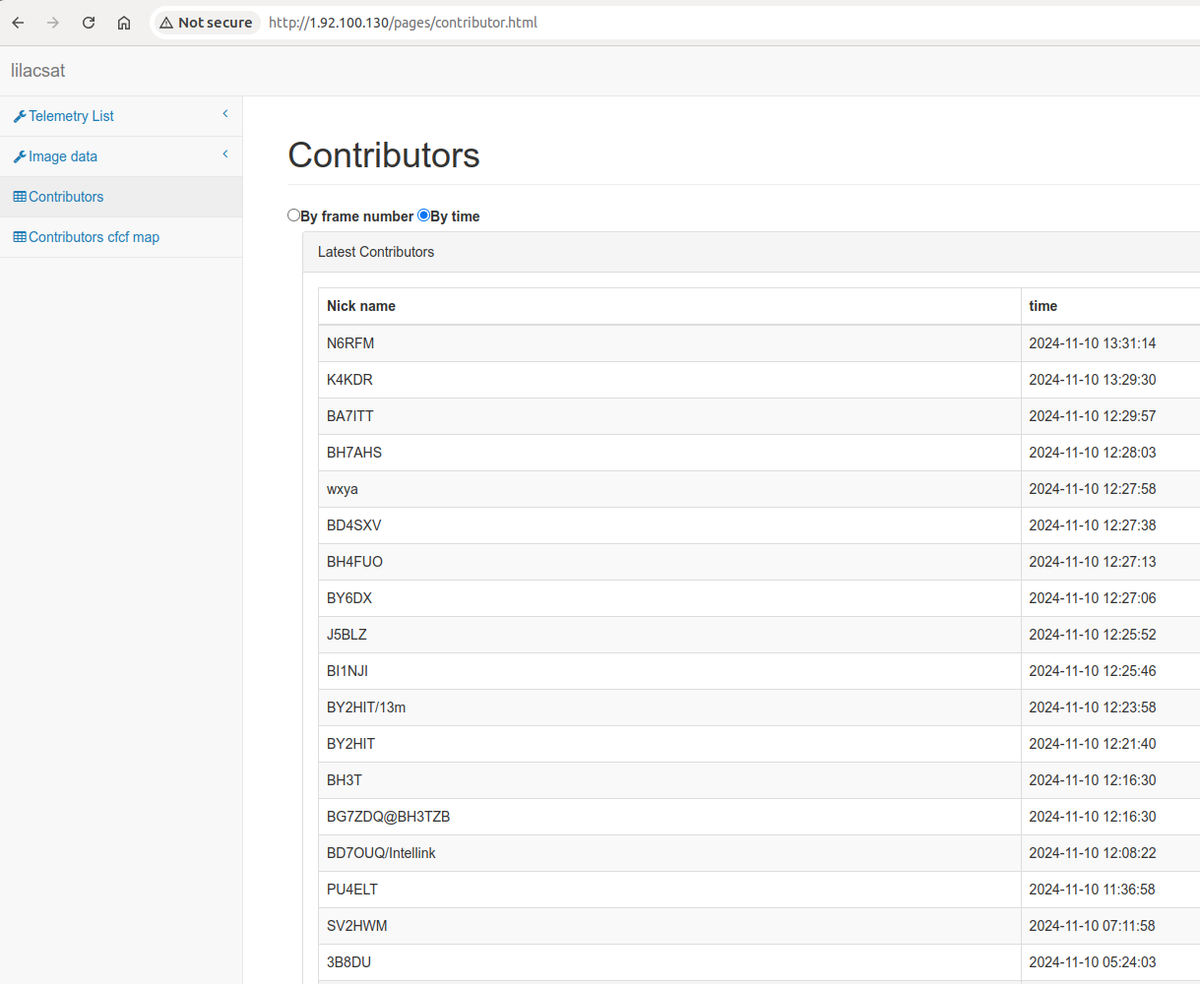Click the time value 2024-11-10 12:27:13
This screenshot has height=984, width=1200.
pyautogui.click(x=1092, y=562)
